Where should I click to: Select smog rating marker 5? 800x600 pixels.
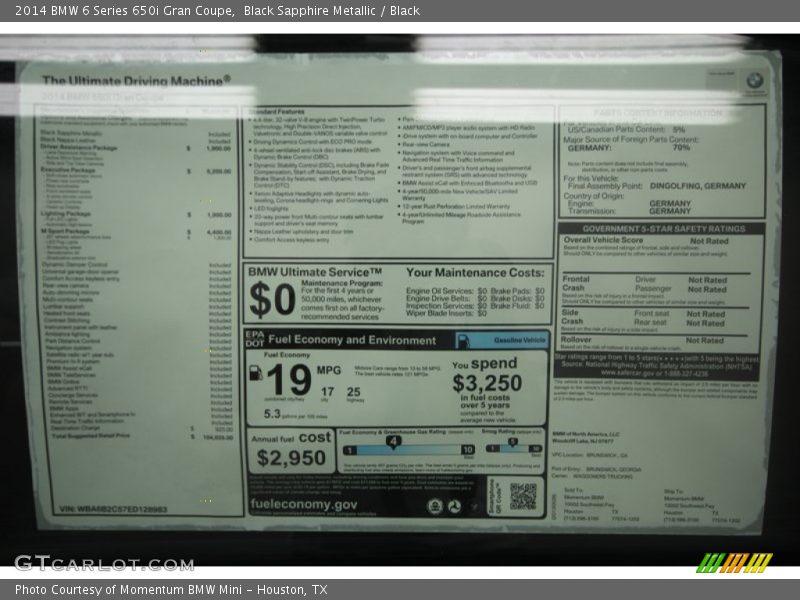(x=512, y=442)
